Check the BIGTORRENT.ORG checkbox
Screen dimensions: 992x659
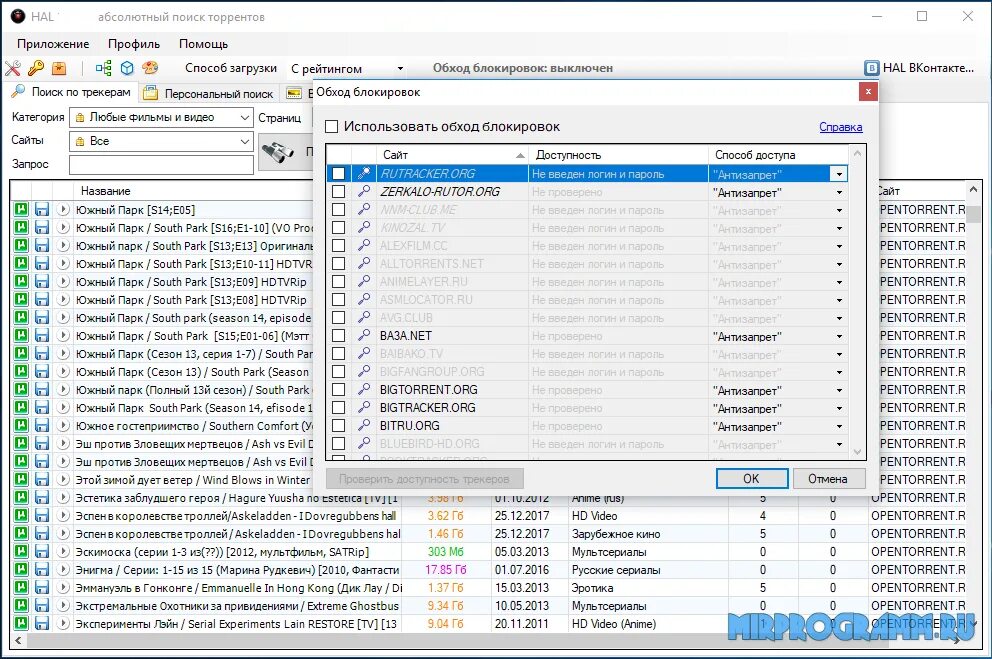click(338, 390)
